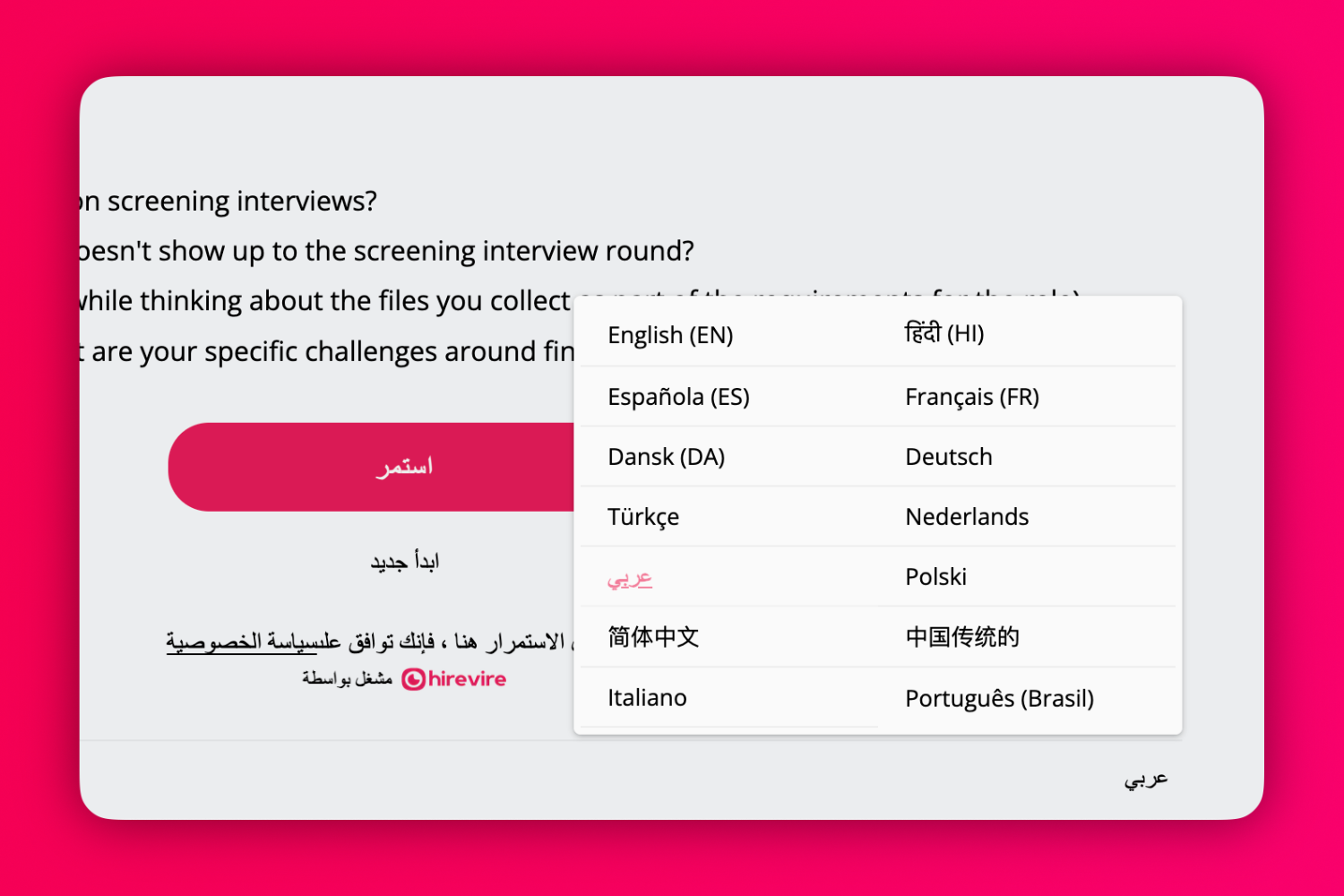Image resolution: width=1344 pixels, height=896 pixels.
Task: Choose Italiano as the language
Action: 647,697
